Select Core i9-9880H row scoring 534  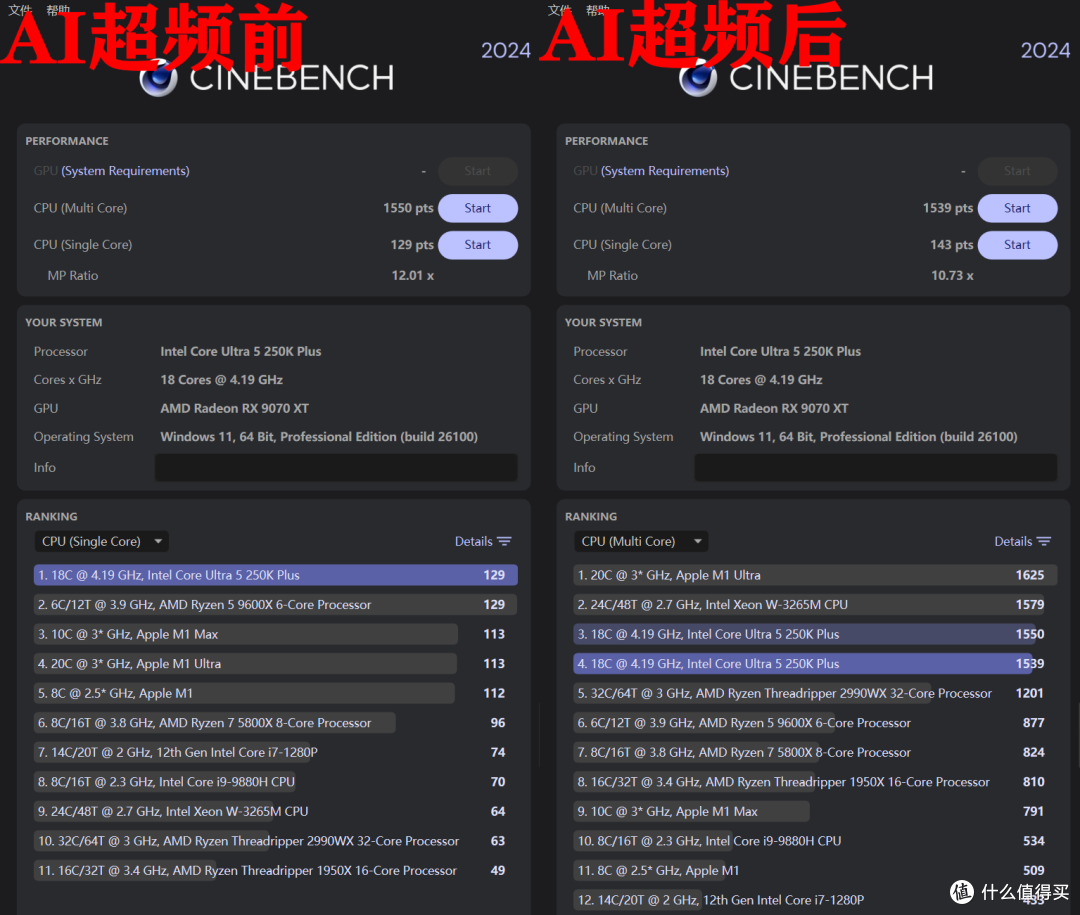(x=816, y=841)
